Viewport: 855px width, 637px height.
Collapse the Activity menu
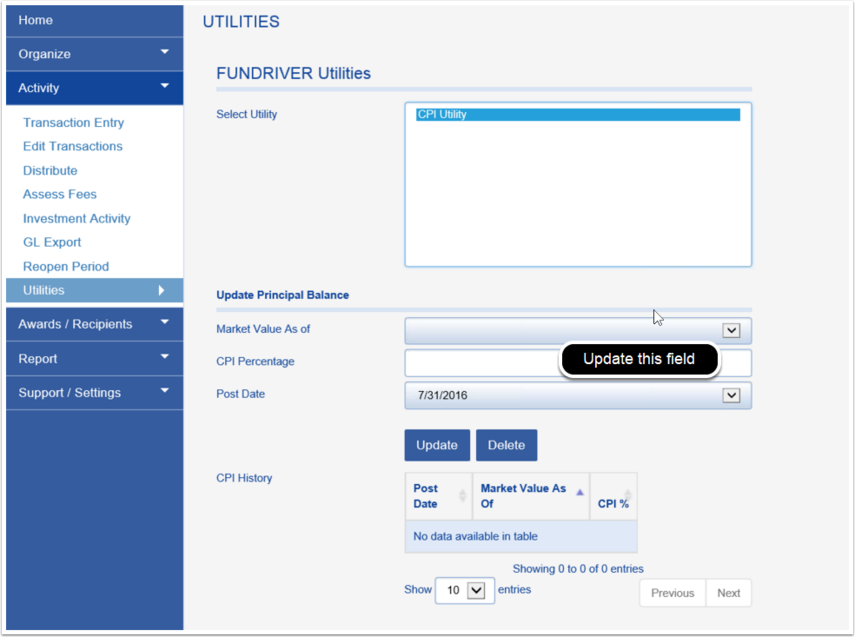point(94,88)
